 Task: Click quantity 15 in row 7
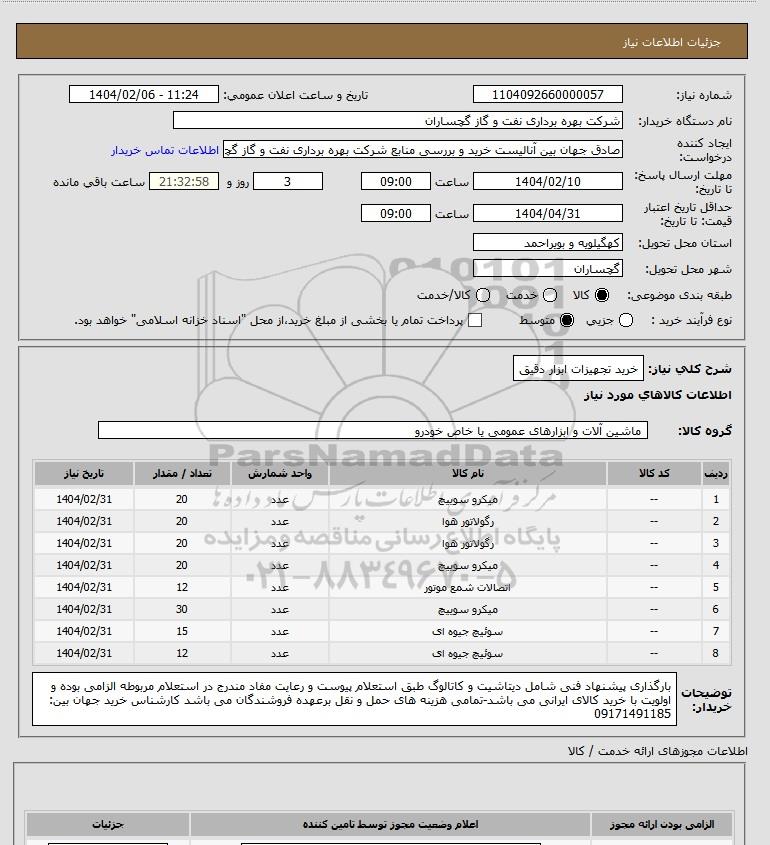pos(182,632)
